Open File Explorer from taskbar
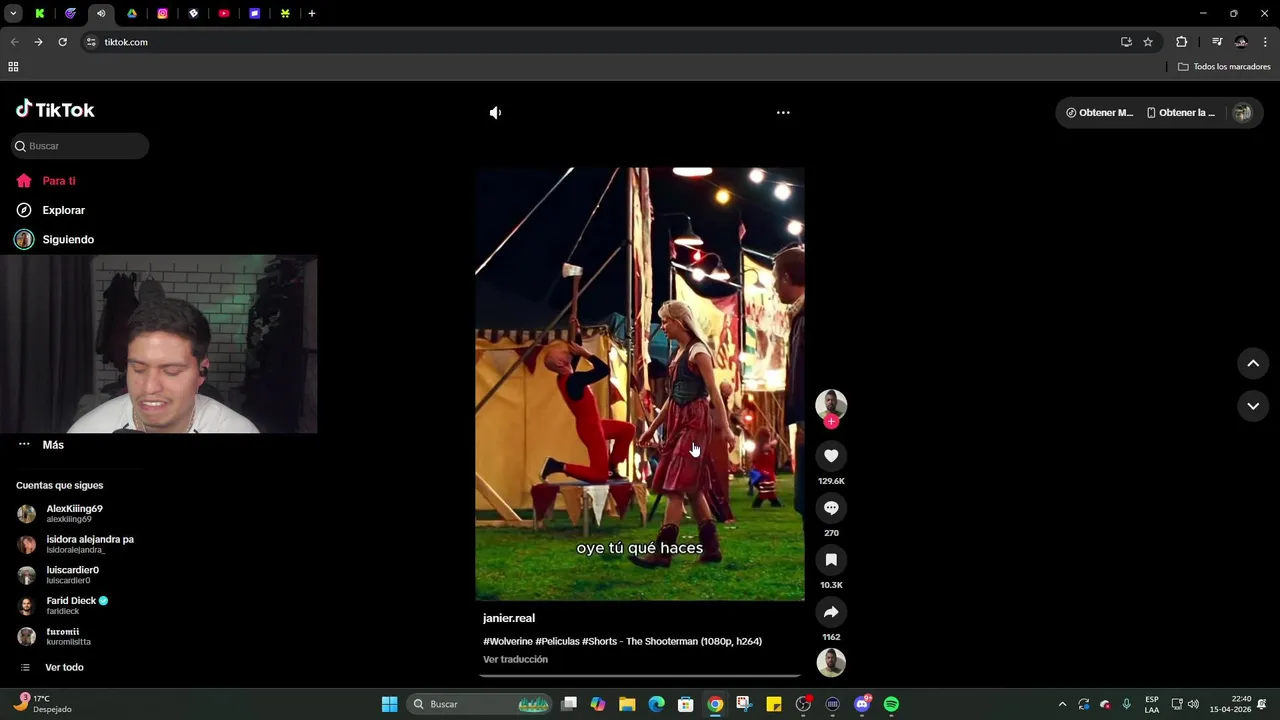 (x=627, y=704)
